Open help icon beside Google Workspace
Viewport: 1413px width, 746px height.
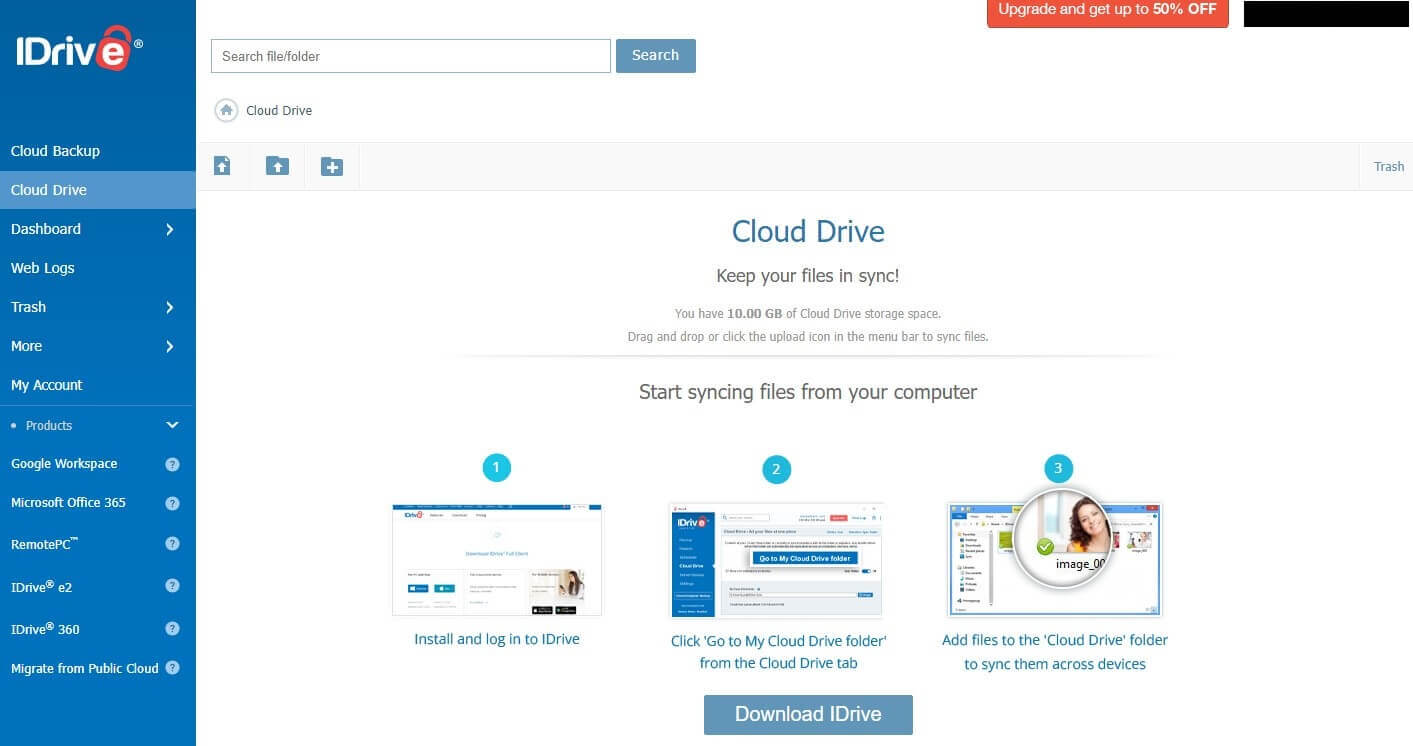[172, 464]
